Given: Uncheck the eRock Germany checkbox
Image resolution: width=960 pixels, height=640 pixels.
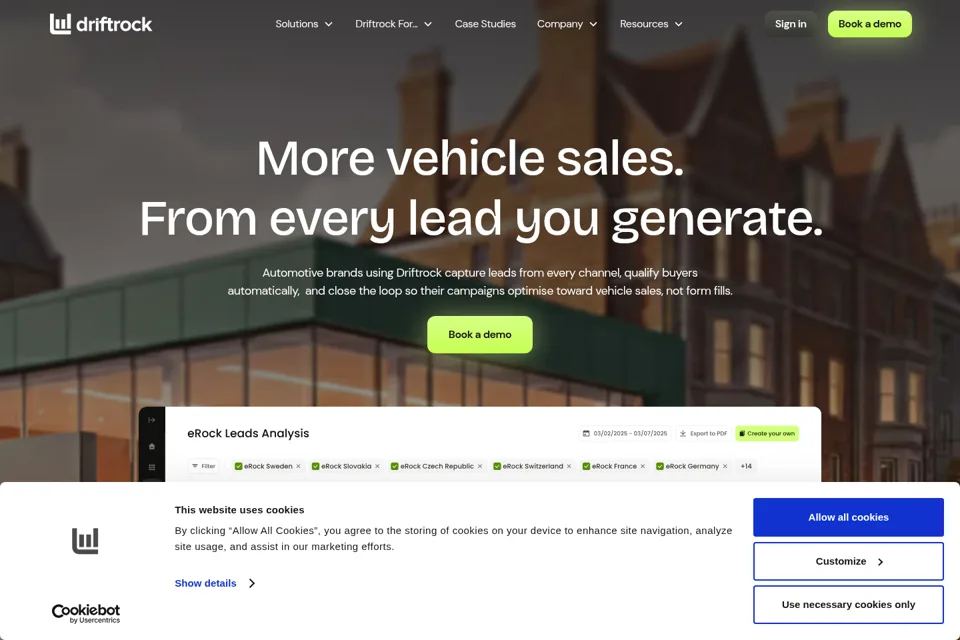Looking at the screenshot, I should tap(660, 466).
